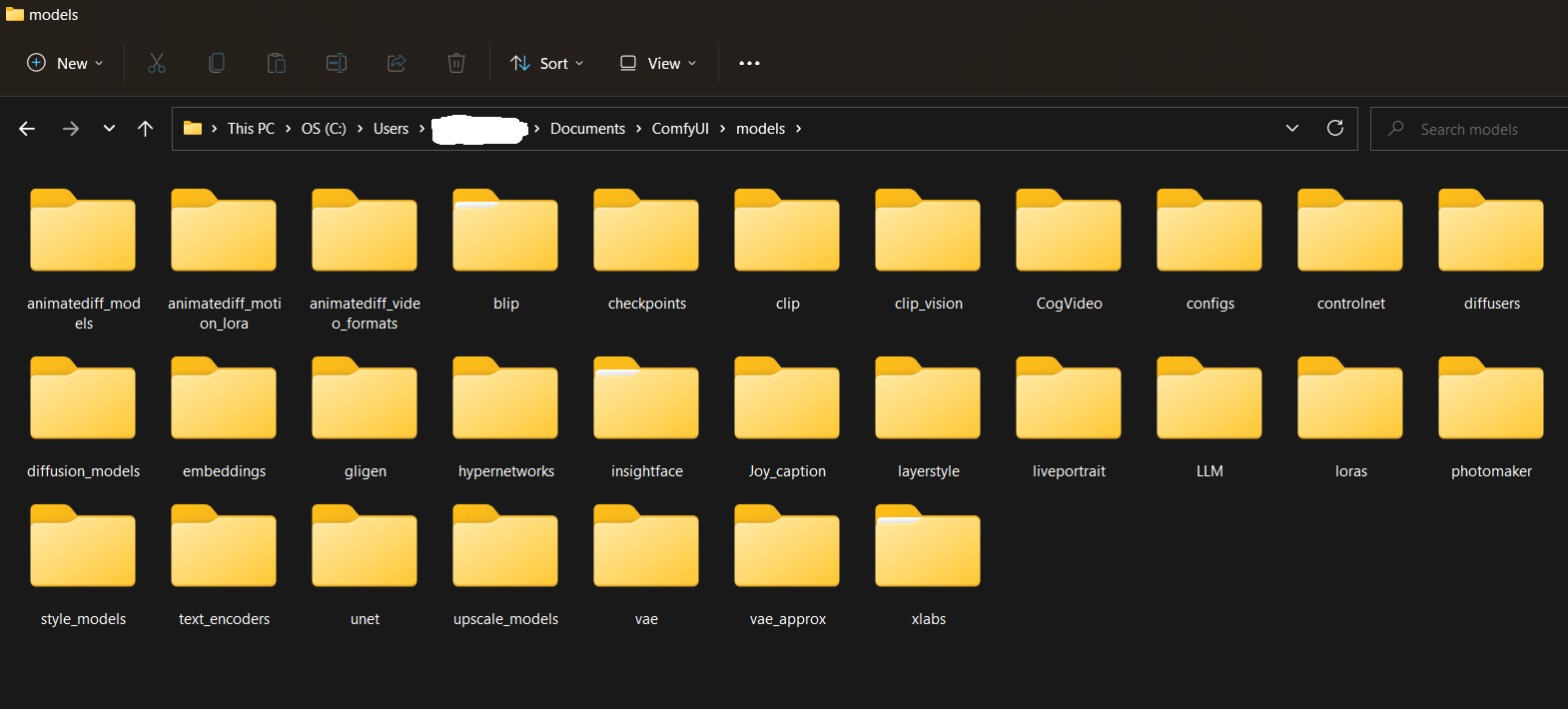
Task: Navigate to ComfyUI breadcrumb
Action: pyautogui.click(x=680, y=129)
